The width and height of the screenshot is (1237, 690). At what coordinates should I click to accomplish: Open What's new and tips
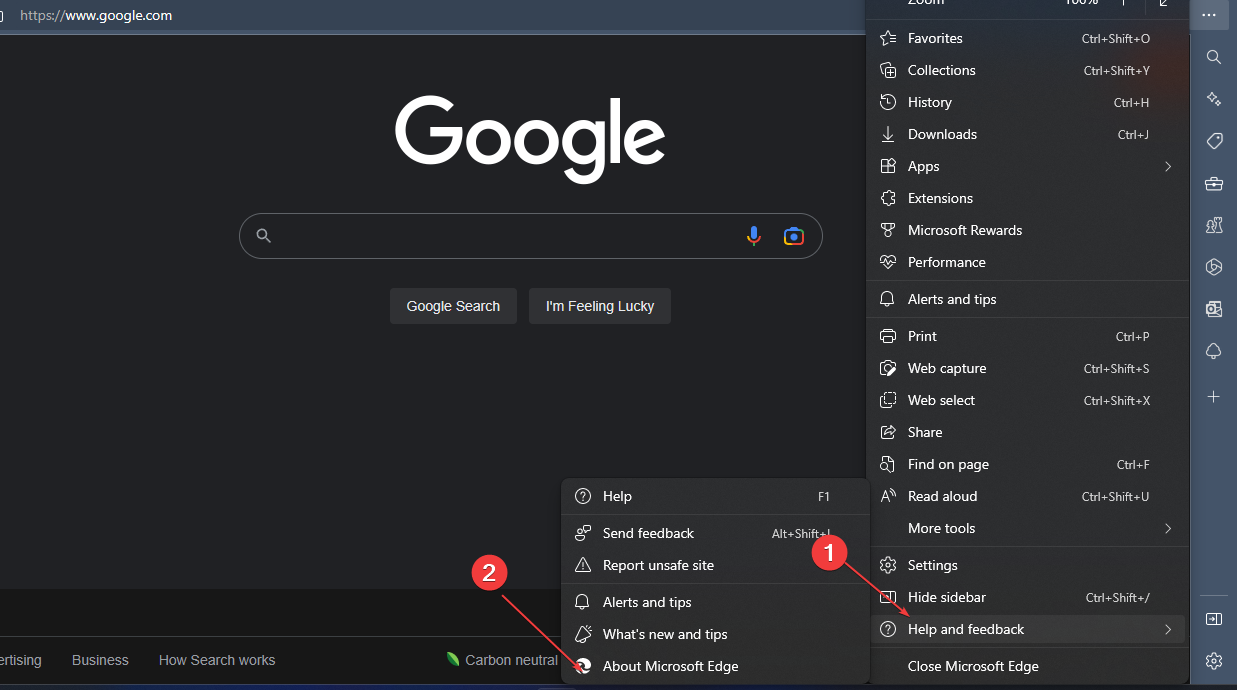tap(715, 634)
